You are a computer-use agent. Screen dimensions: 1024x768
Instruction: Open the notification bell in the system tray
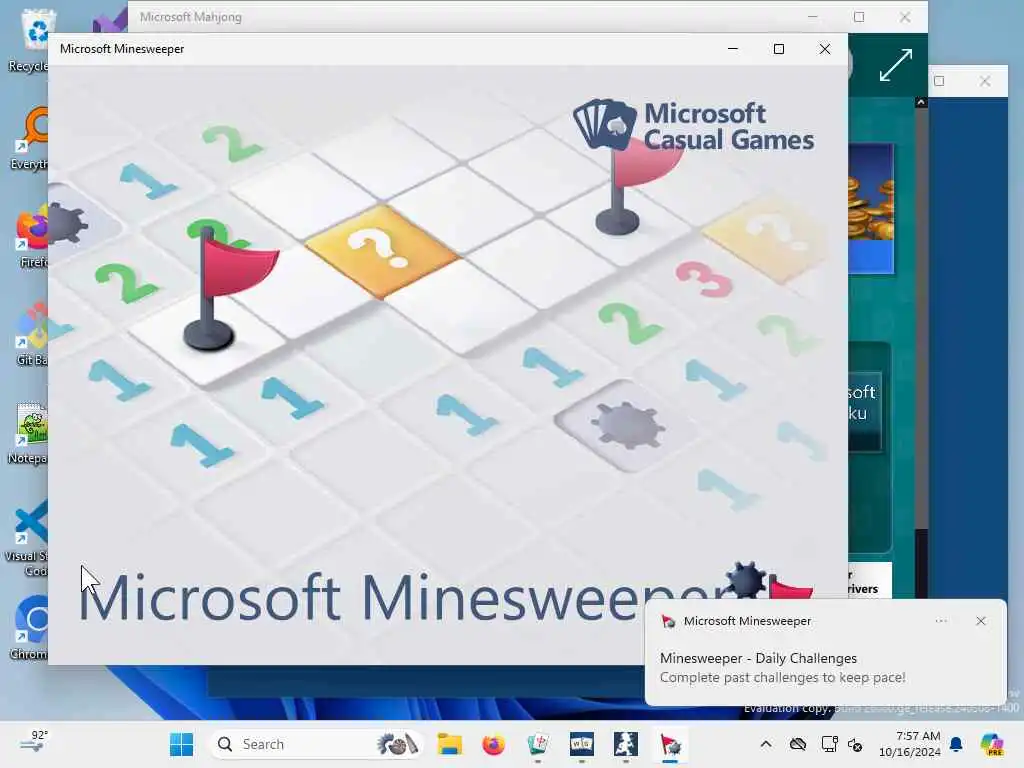(956, 744)
